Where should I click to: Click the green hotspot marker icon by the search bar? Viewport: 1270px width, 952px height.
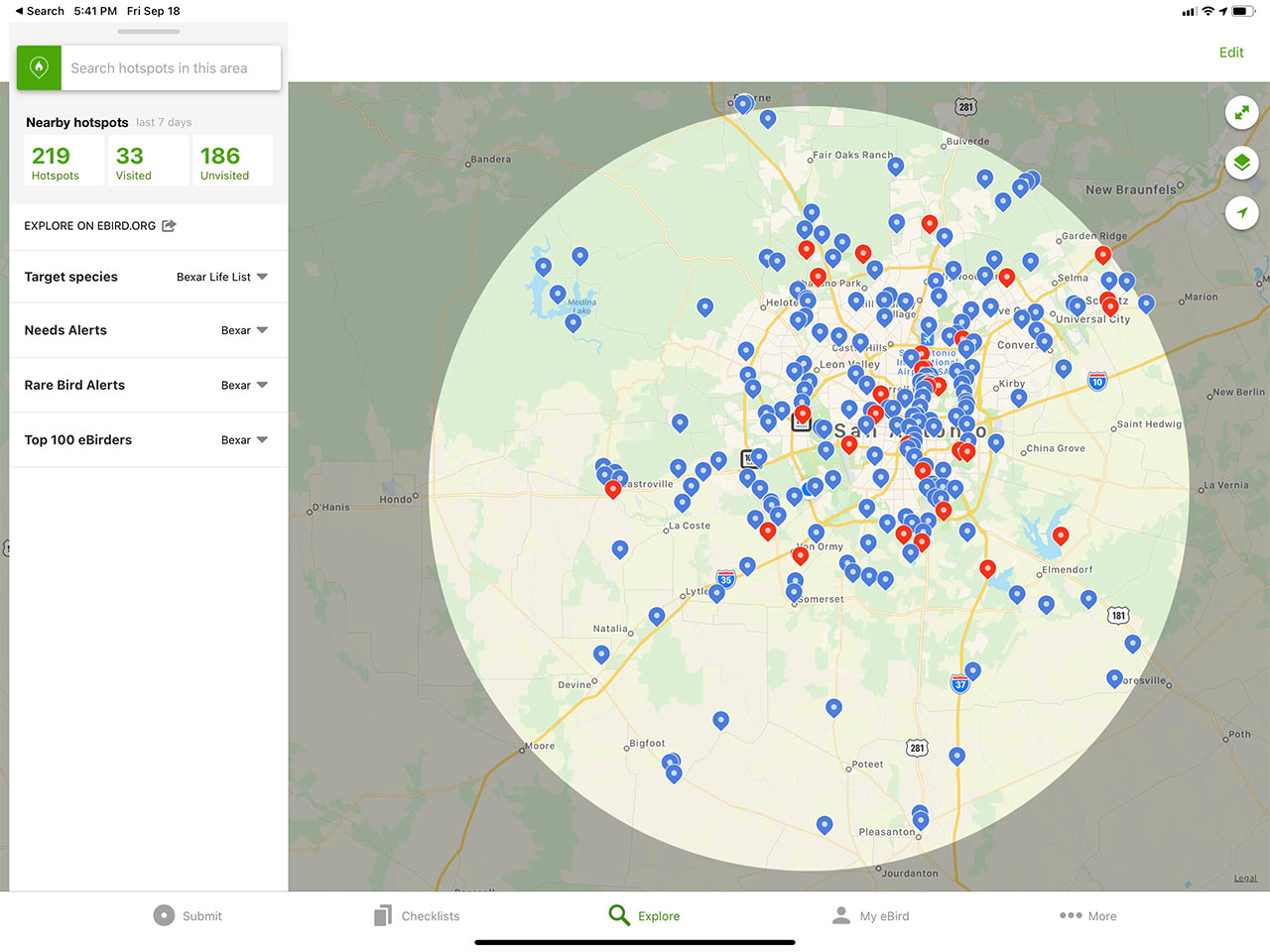(38, 67)
